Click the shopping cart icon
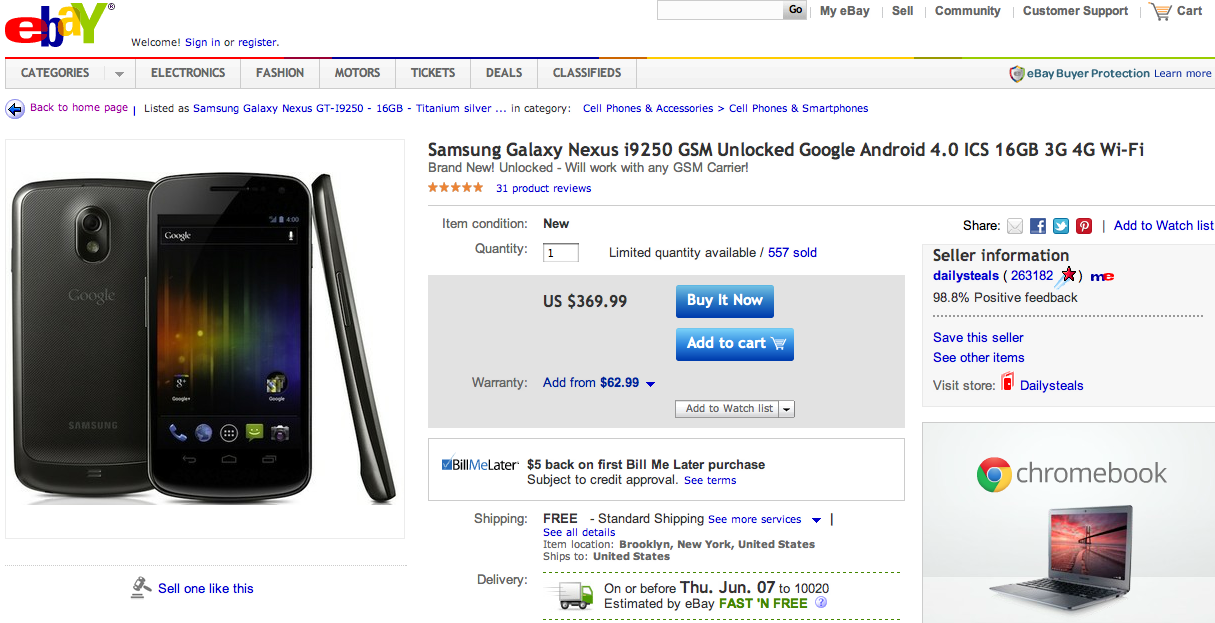This screenshot has height=623, width=1215. pyautogui.click(x=1160, y=11)
